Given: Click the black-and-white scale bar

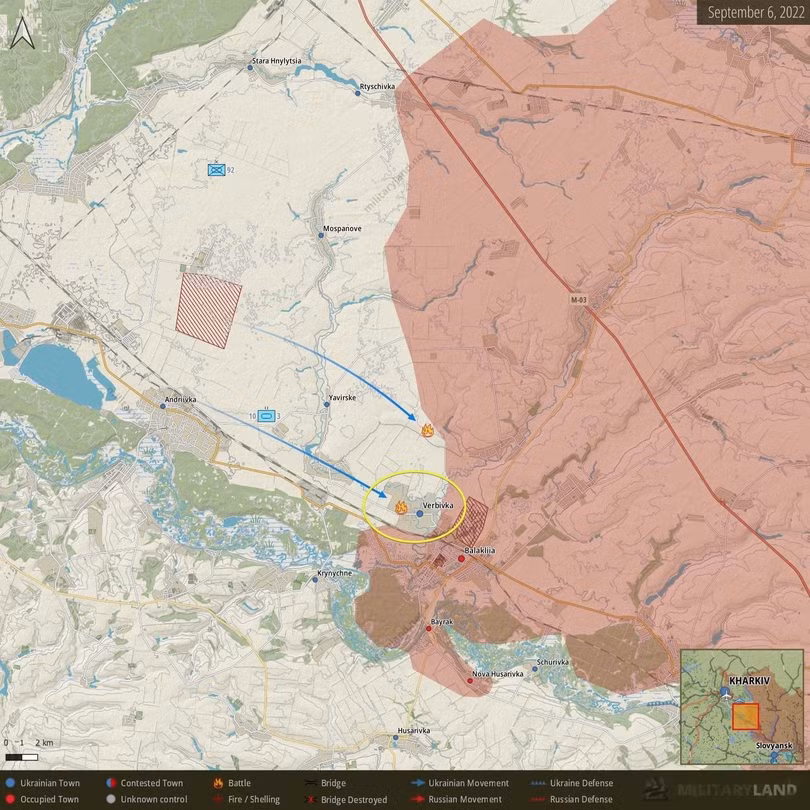Looking at the screenshot, I should coord(22,757).
